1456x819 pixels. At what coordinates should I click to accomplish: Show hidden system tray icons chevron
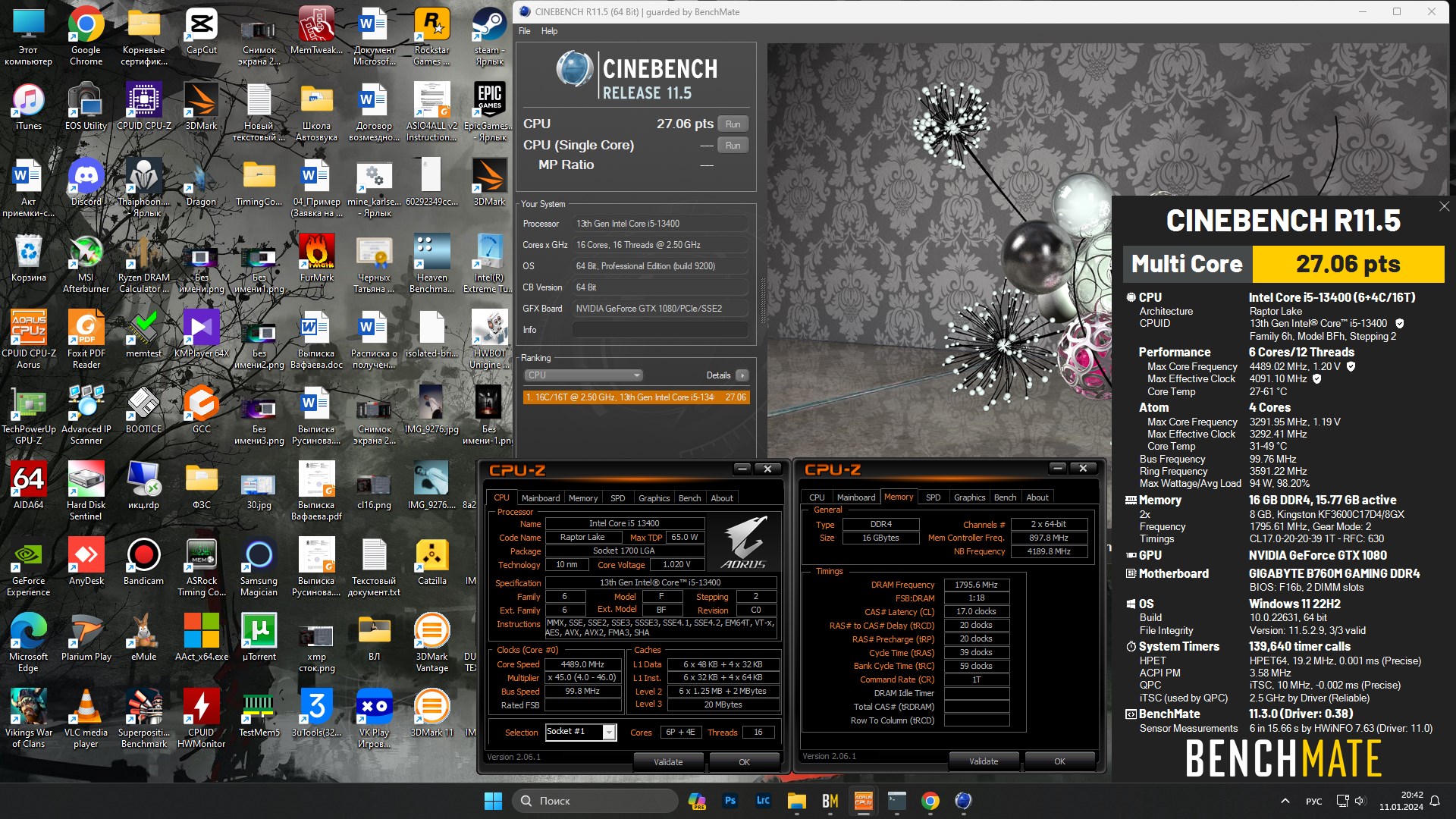(x=1285, y=801)
